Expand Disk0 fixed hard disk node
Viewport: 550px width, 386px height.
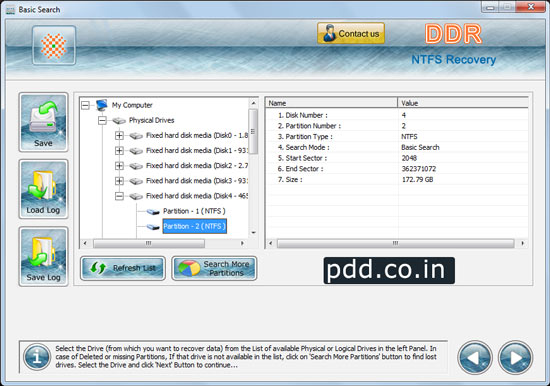point(119,135)
